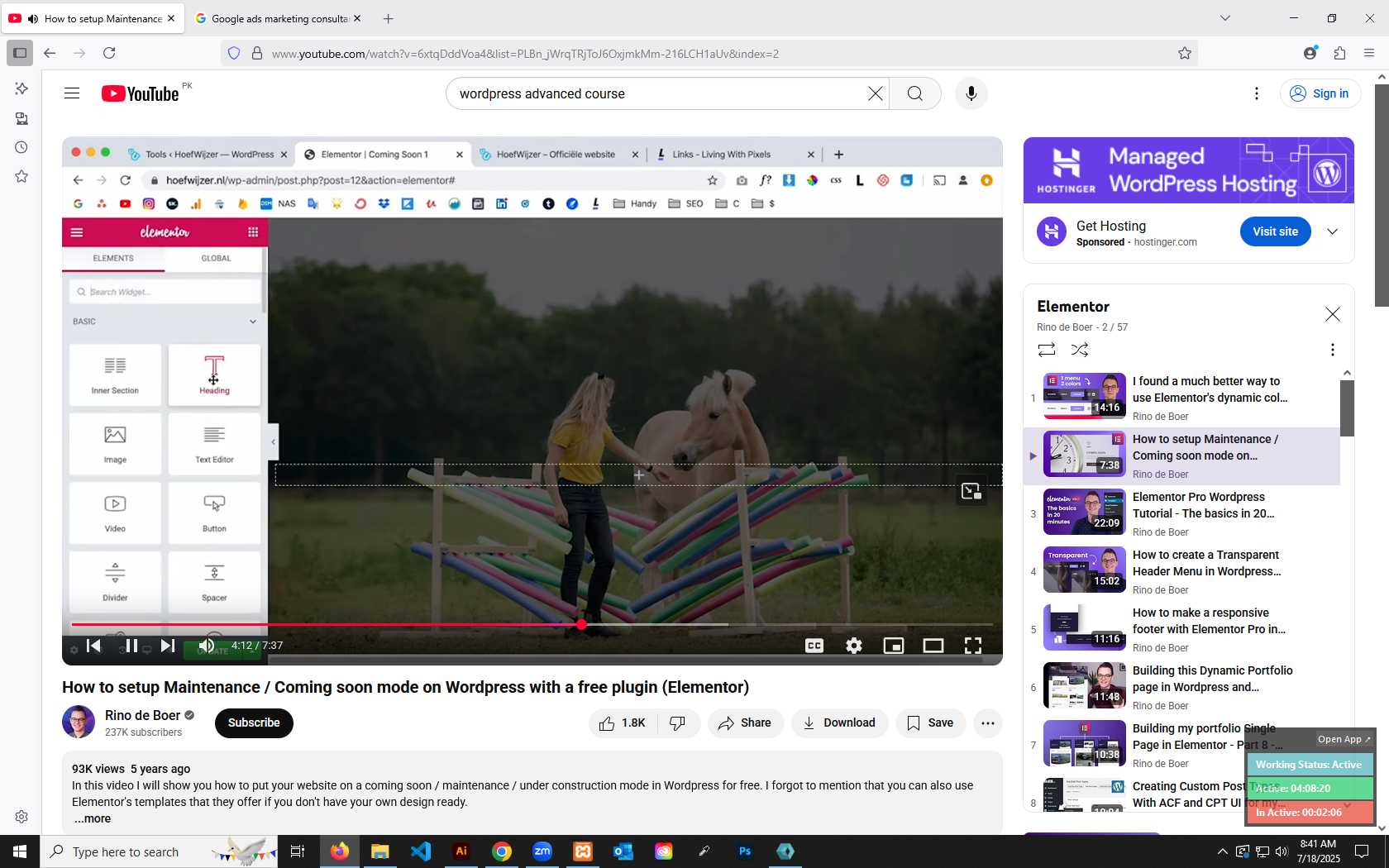Open sidebar settings gear
This screenshot has width=1389, height=868.
pos(21,817)
